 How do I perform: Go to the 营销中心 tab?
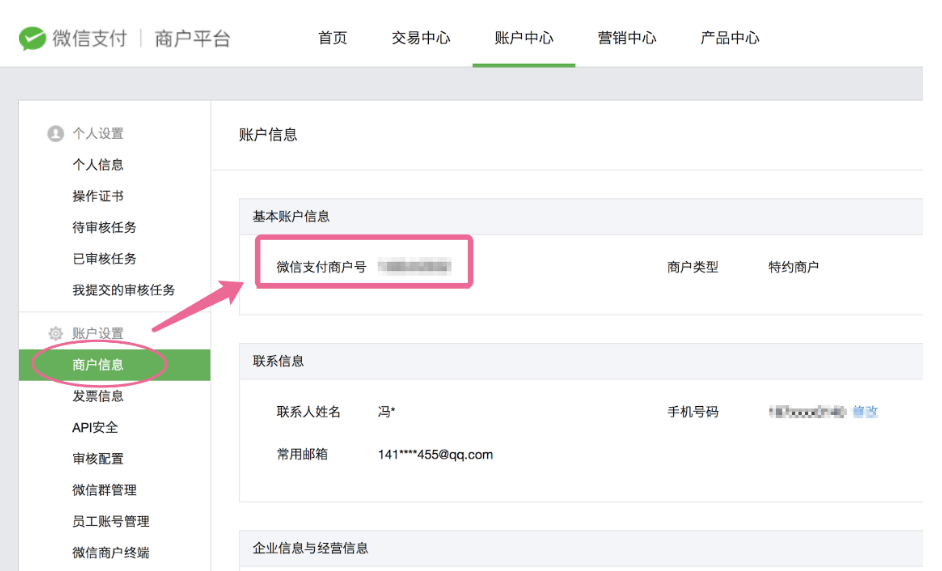click(627, 38)
